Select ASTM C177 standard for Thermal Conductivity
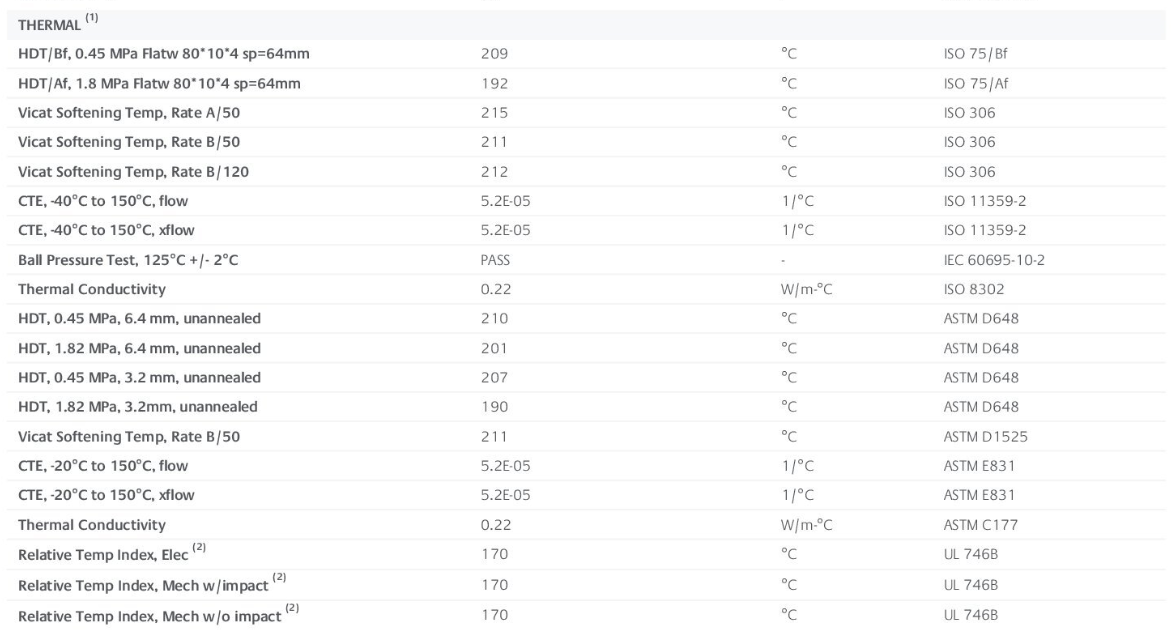 (x=981, y=524)
